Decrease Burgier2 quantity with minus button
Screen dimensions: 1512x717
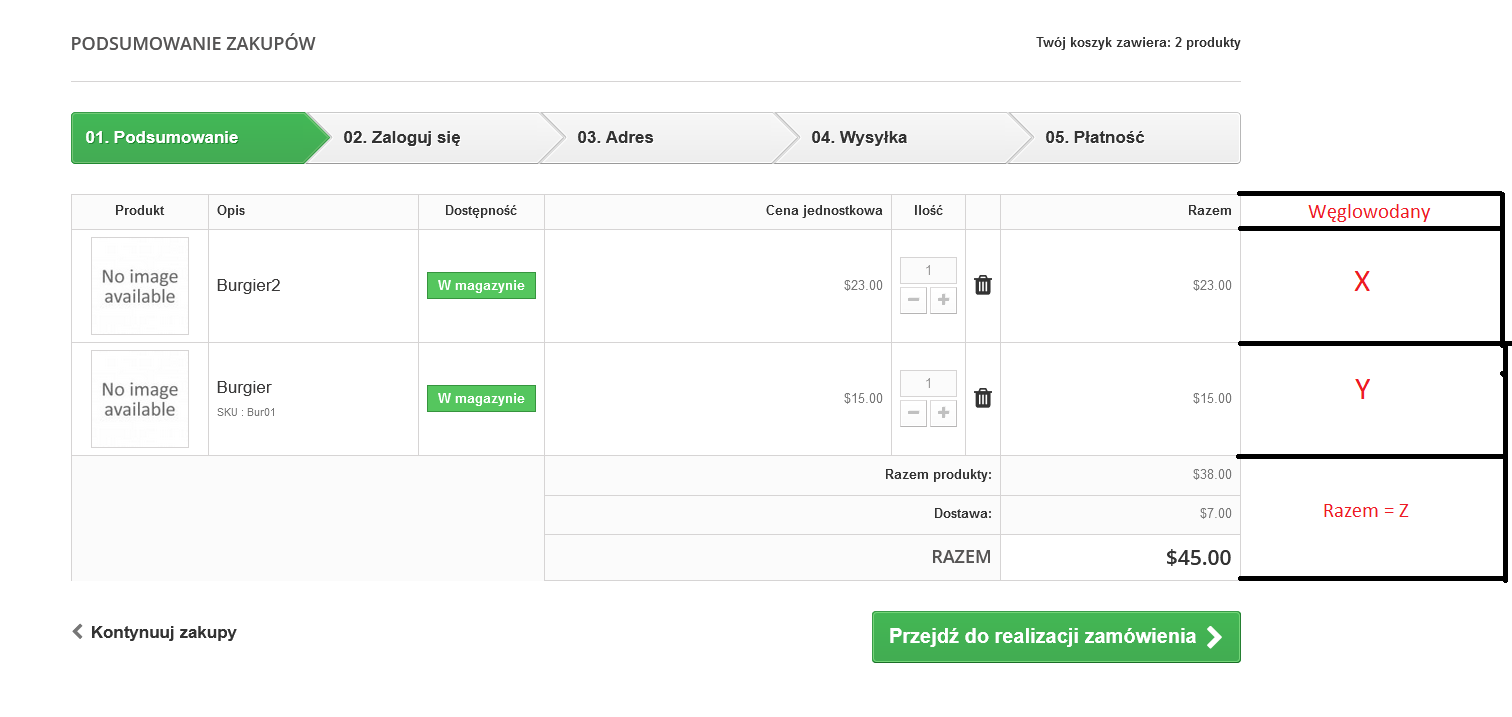(913, 301)
